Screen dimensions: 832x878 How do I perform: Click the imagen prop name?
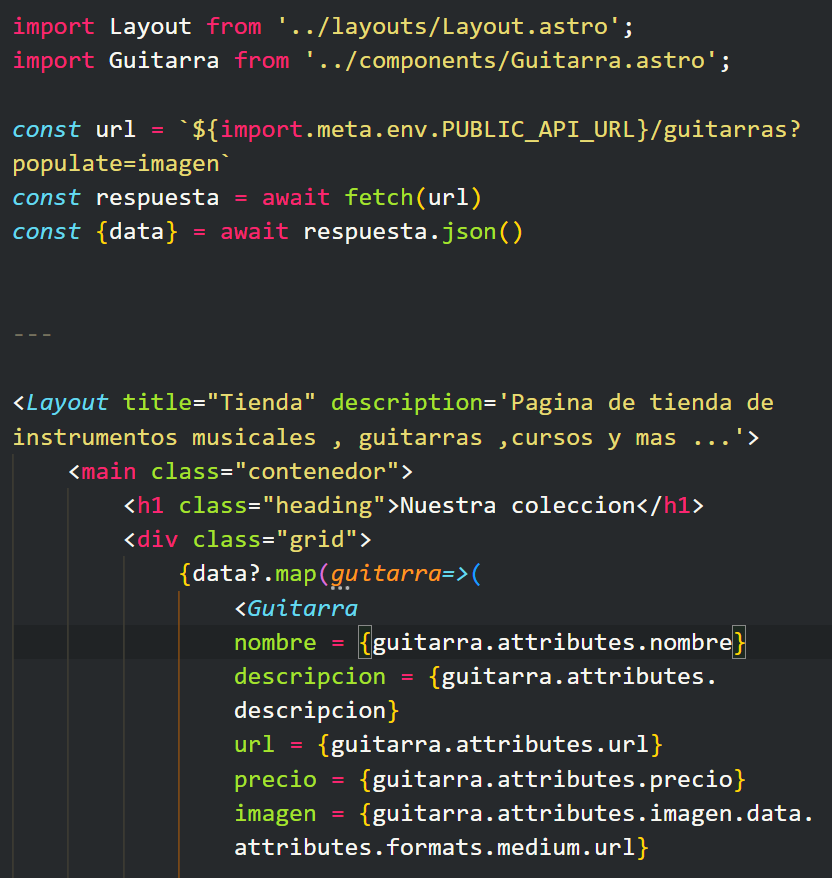click(x=275, y=814)
